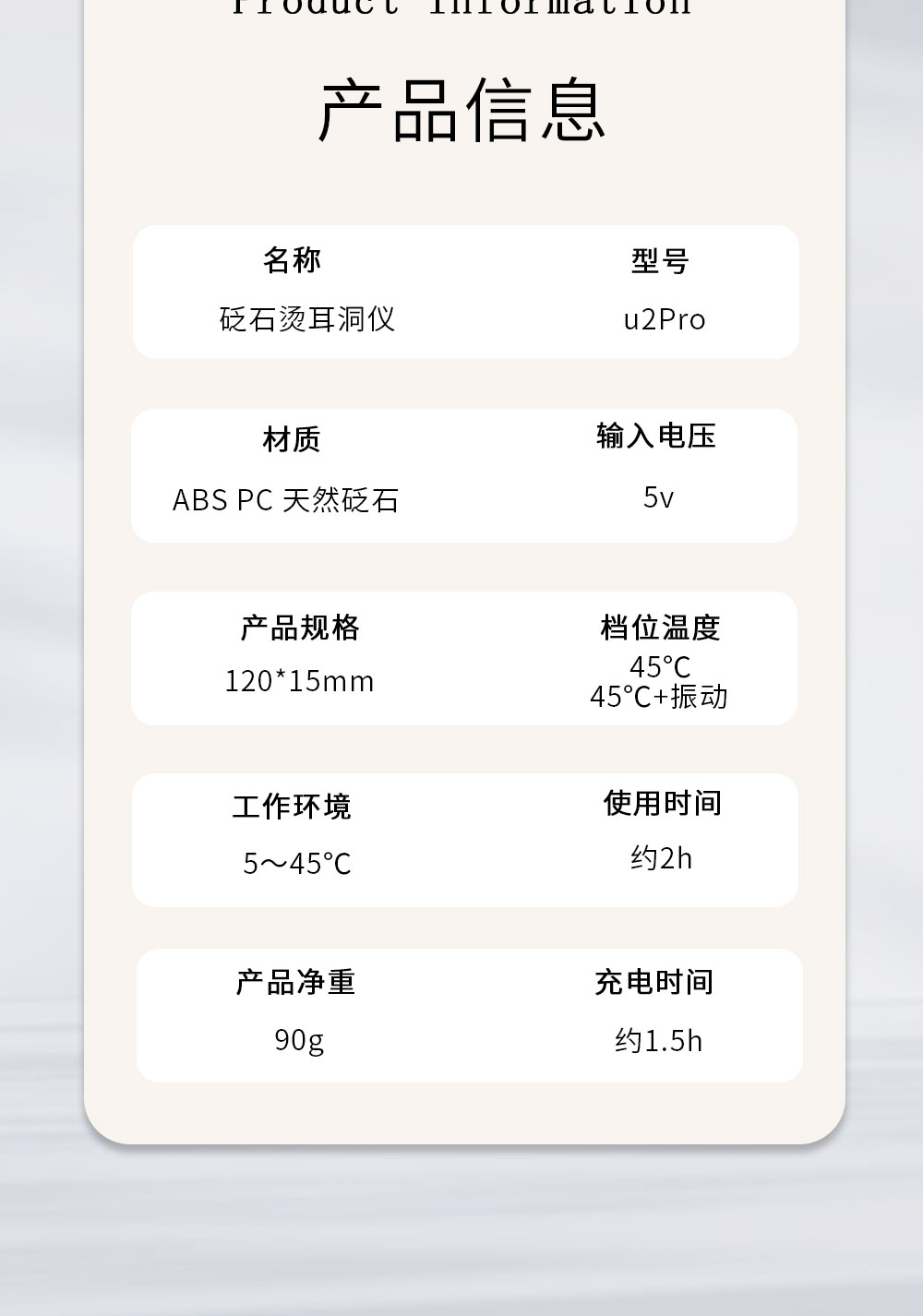923x1316 pixels.
Task: Click the 5～45°C range value
Action: coord(297,864)
